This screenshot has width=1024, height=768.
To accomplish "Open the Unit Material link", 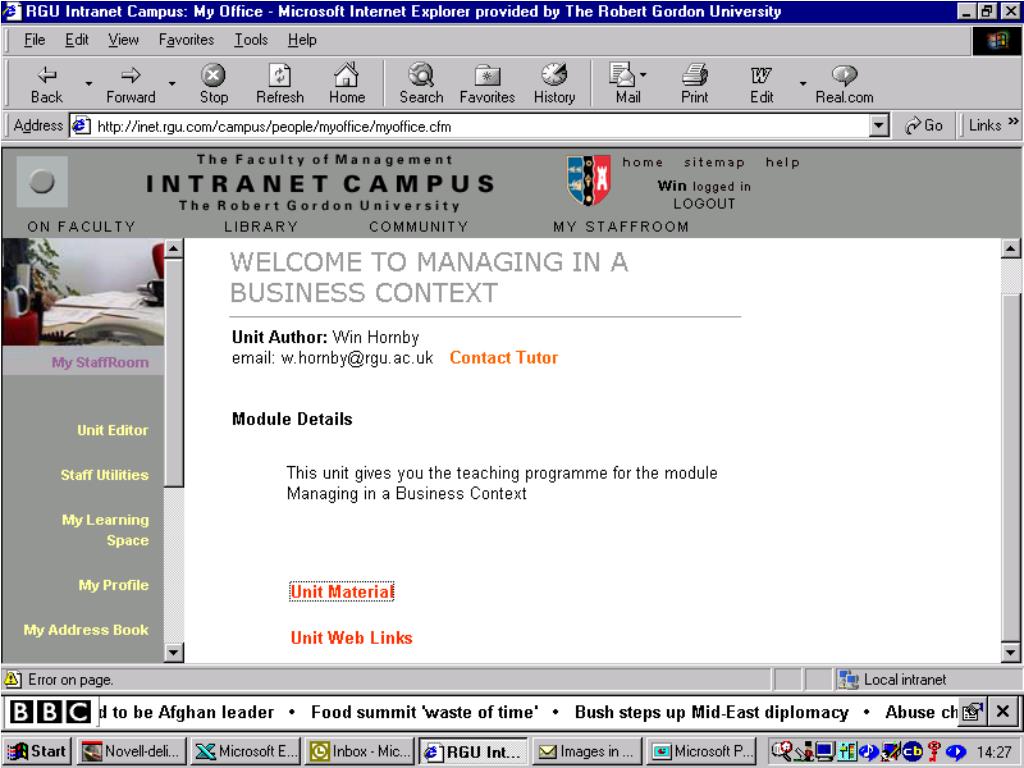I will point(342,592).
